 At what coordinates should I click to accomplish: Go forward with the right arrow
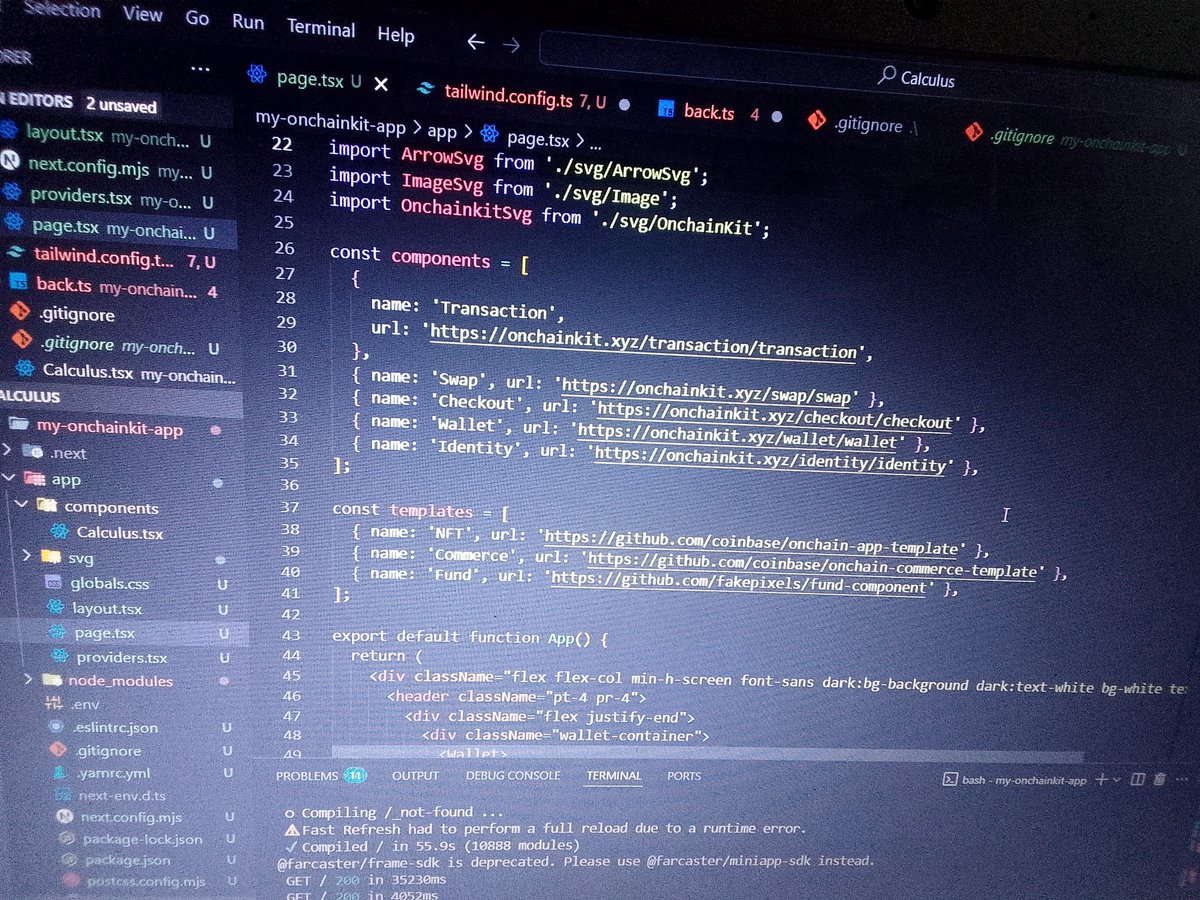point(511,44)
